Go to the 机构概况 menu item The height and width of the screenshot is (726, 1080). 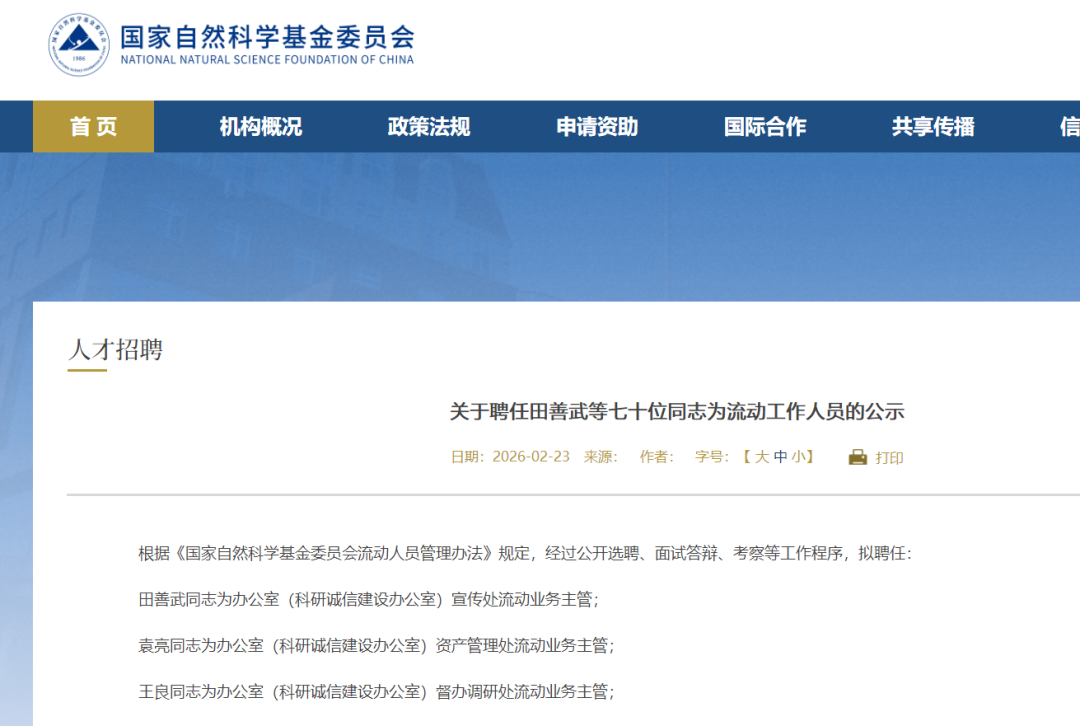pyautogui.click(x=260, y=127)
